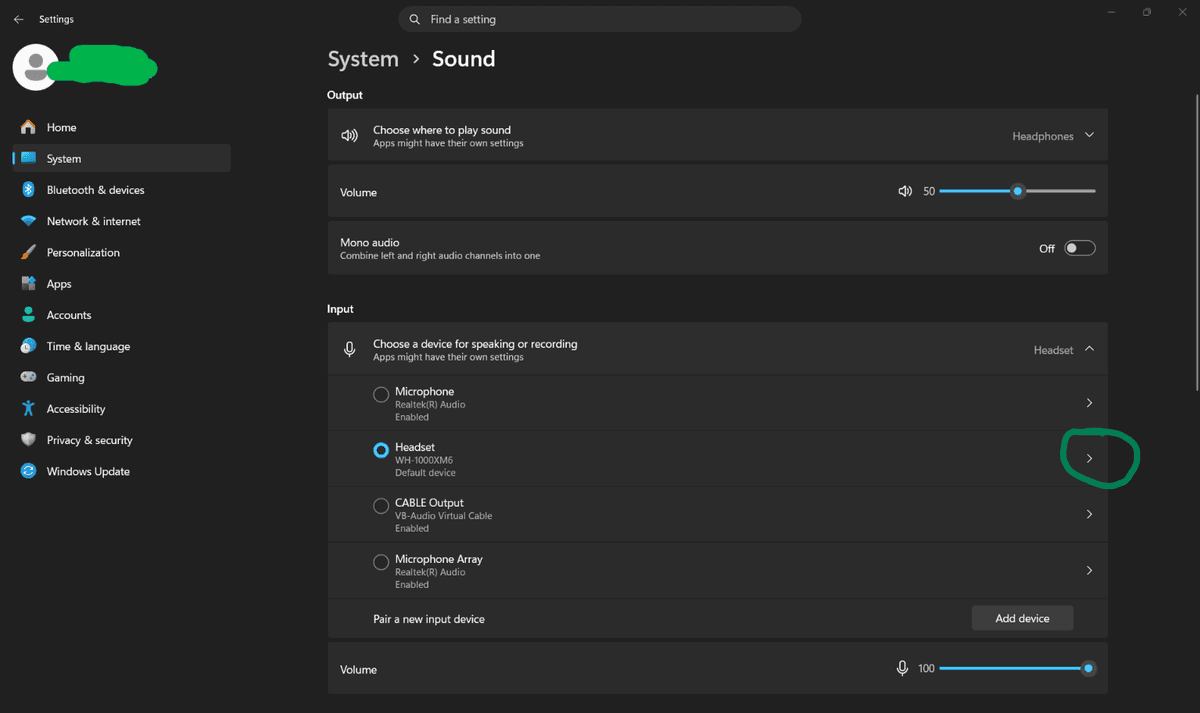Viewport: 1200px width, 713px height.
Task: Click the Windows Update refresh icon
Action: 28,471
